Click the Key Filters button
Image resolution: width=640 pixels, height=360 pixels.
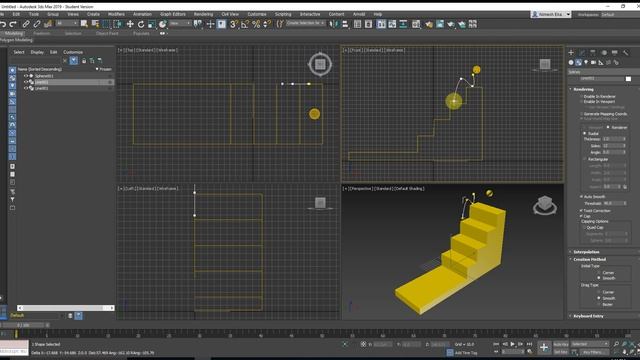pyautogui.click(x=593, y=352)
